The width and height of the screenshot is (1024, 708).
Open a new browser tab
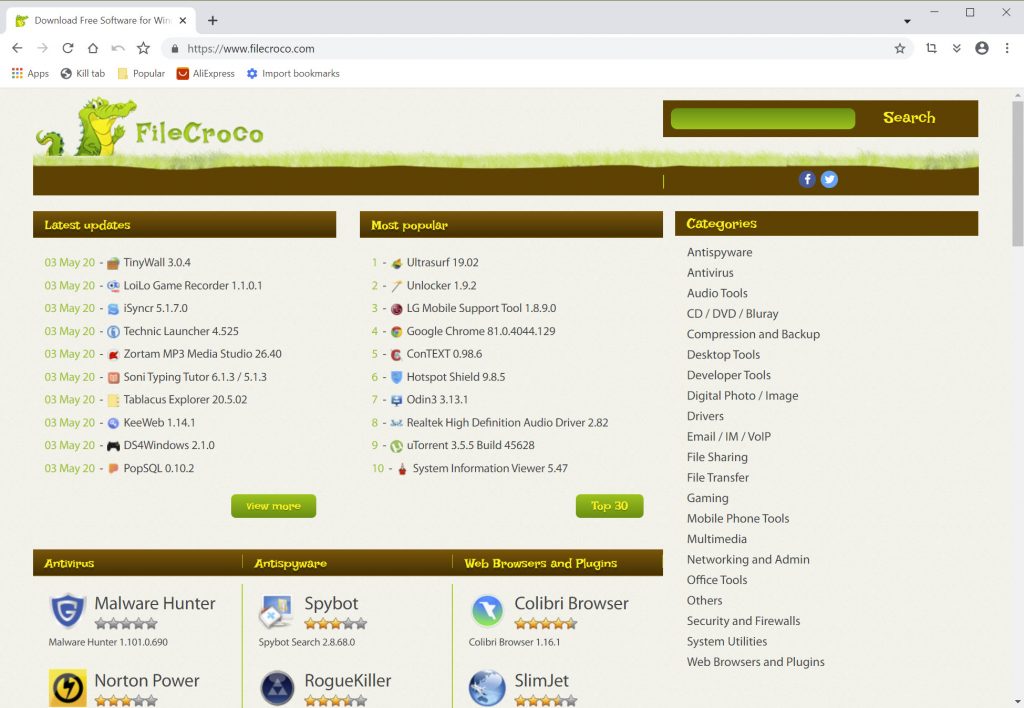[212, 20]
